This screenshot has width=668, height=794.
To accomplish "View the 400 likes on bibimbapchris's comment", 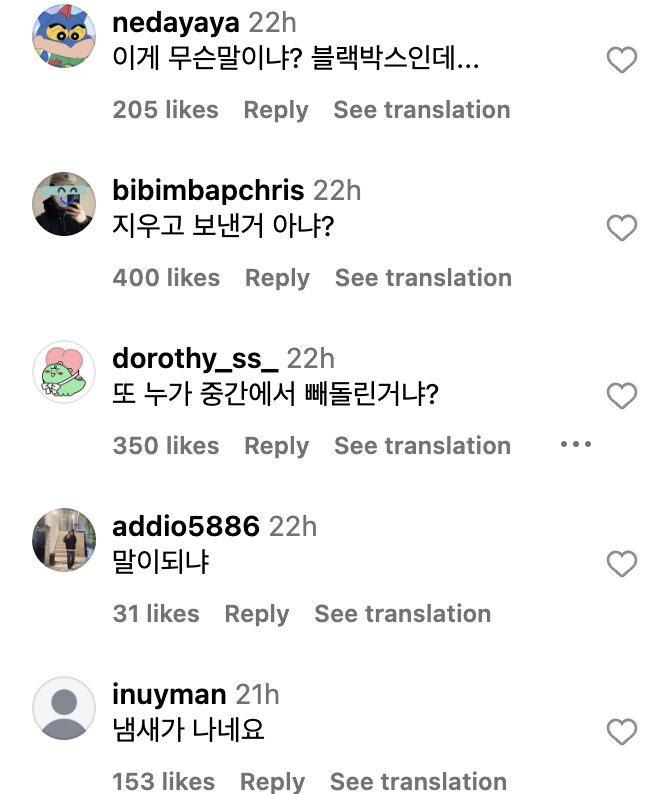I will (166, 278).
